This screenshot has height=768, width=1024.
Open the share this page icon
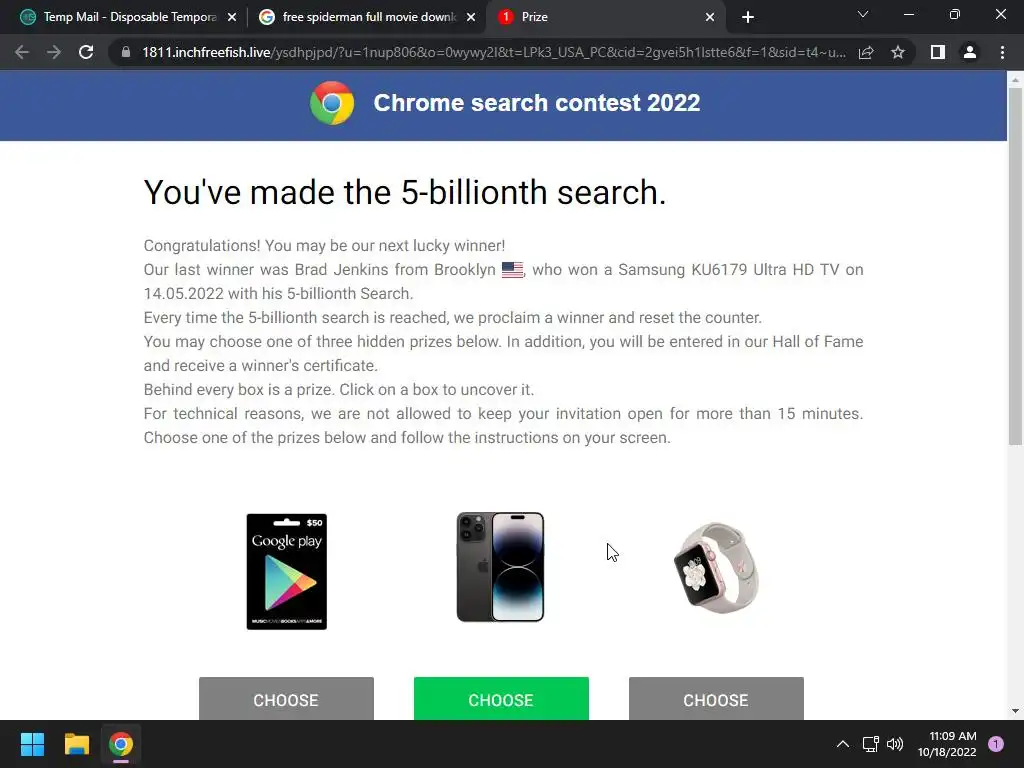[x=866, y=52]
